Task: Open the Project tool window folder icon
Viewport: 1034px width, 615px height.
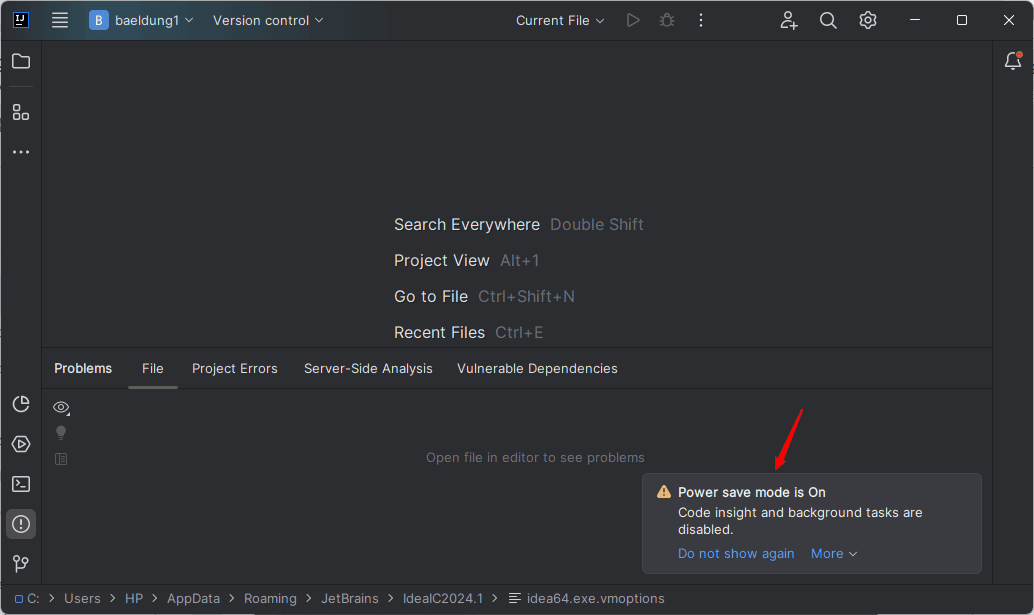Action: point(21,61)
